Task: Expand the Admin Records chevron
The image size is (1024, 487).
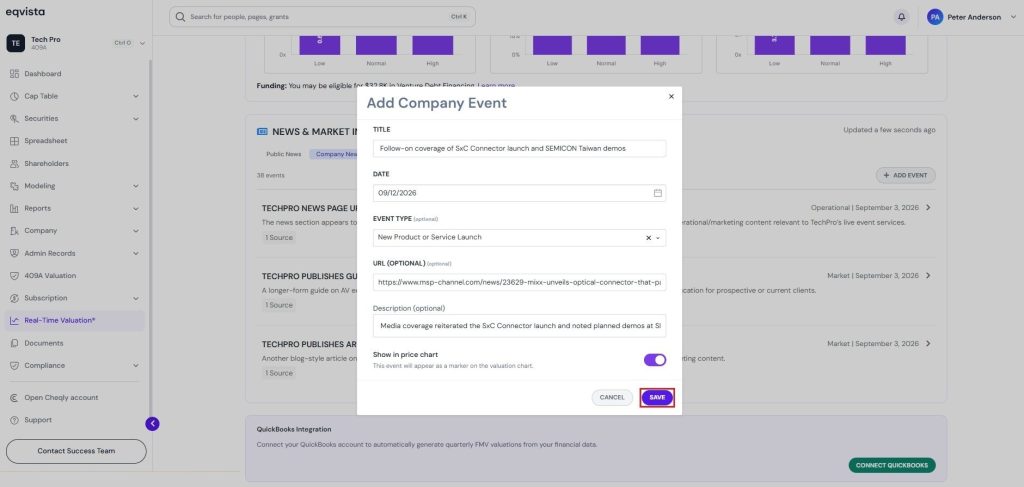Action: (x=136, y=253)
